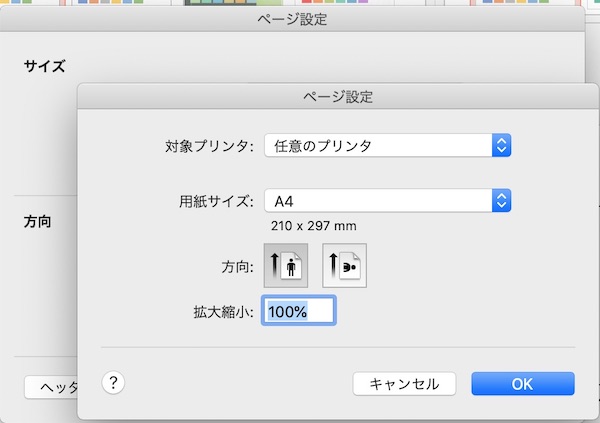Click the front ページ設定 dialog title bar
The height and width of the screenshot is (423, 600).
tap(338, 96)
